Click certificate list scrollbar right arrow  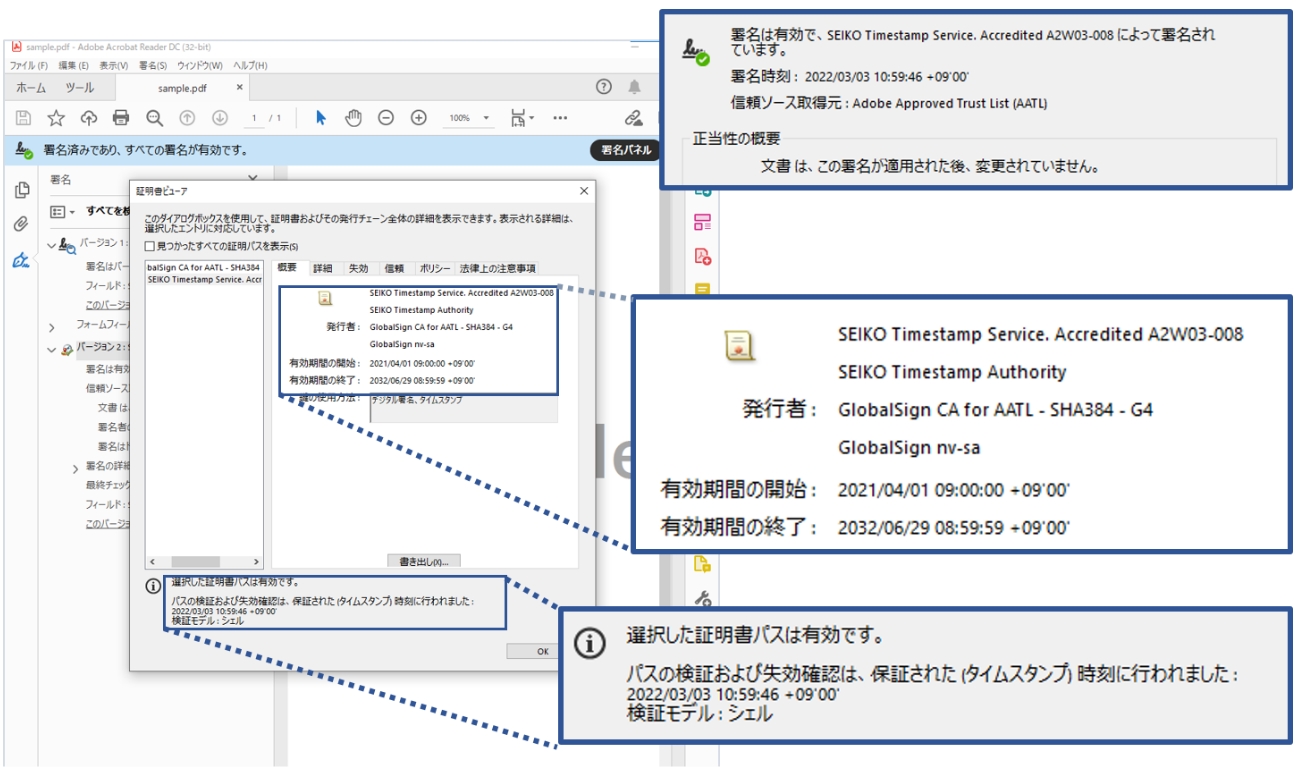click(x=256, y=562)
